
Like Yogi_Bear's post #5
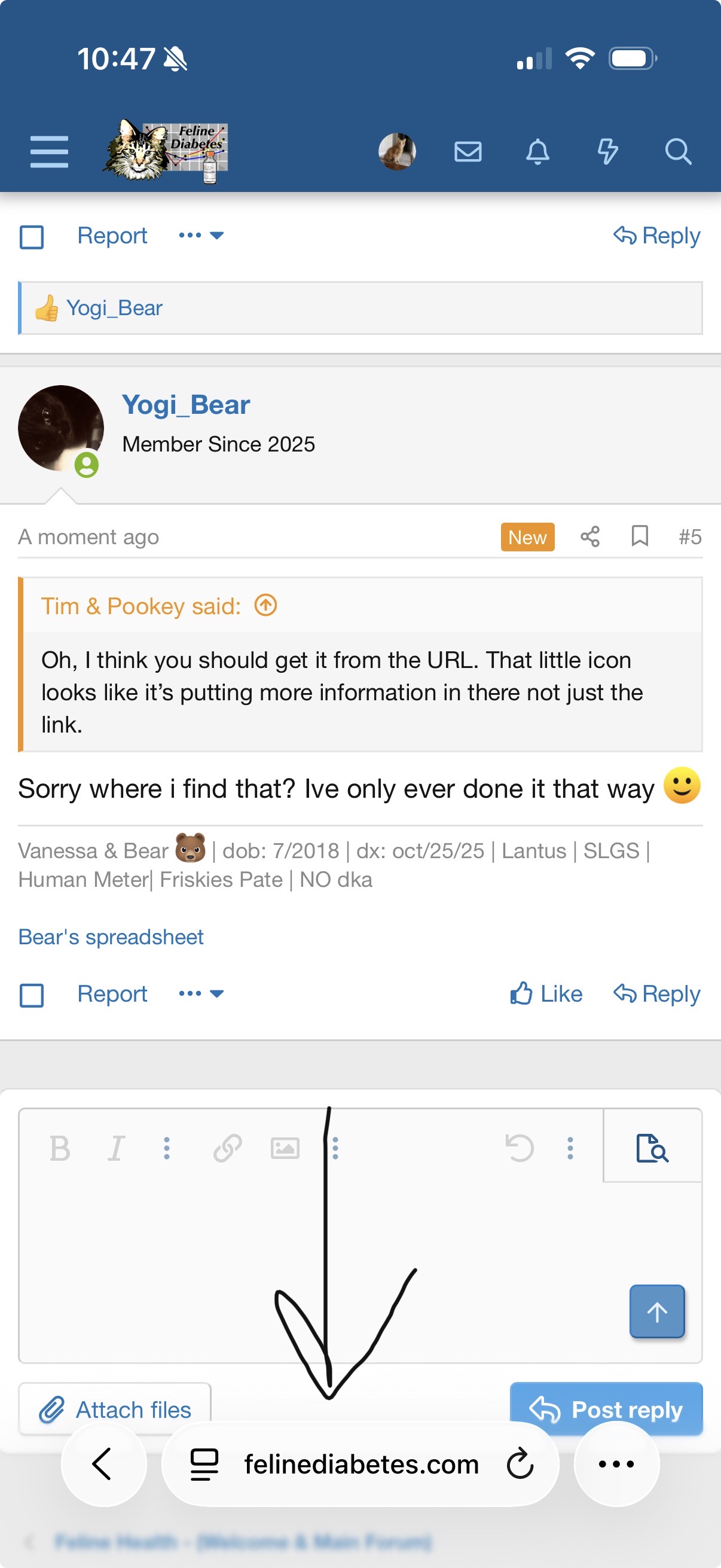point(546,994)
